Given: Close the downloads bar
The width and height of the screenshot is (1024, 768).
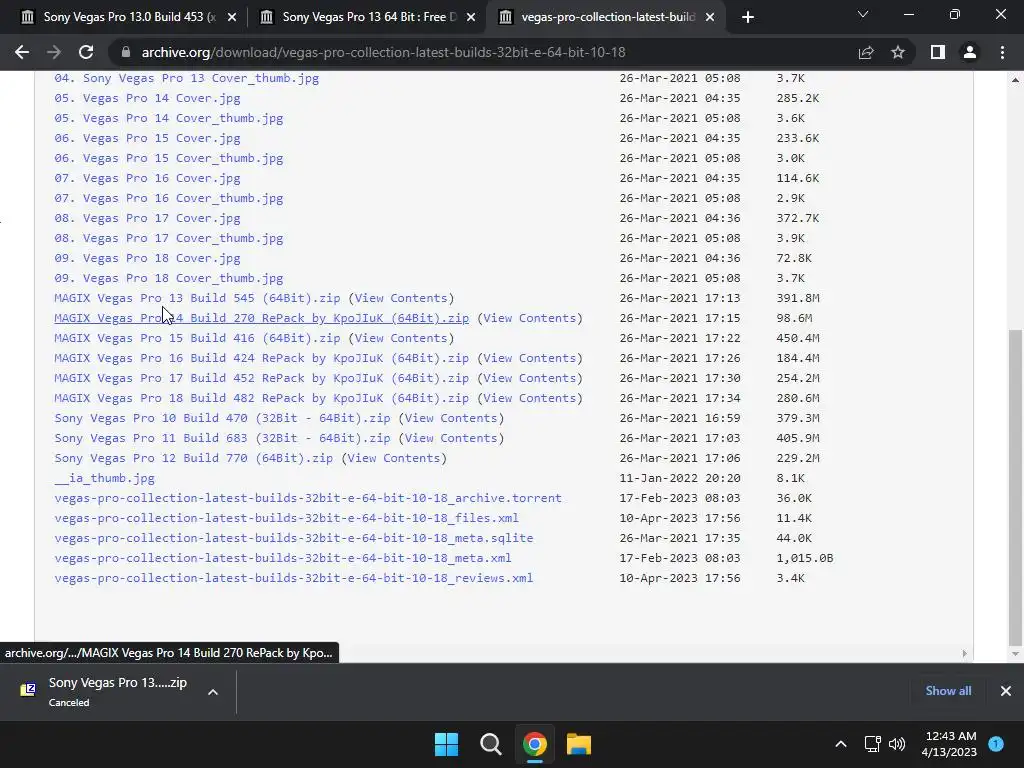Looking at the screenshot, I should [x=1006, y=691].
